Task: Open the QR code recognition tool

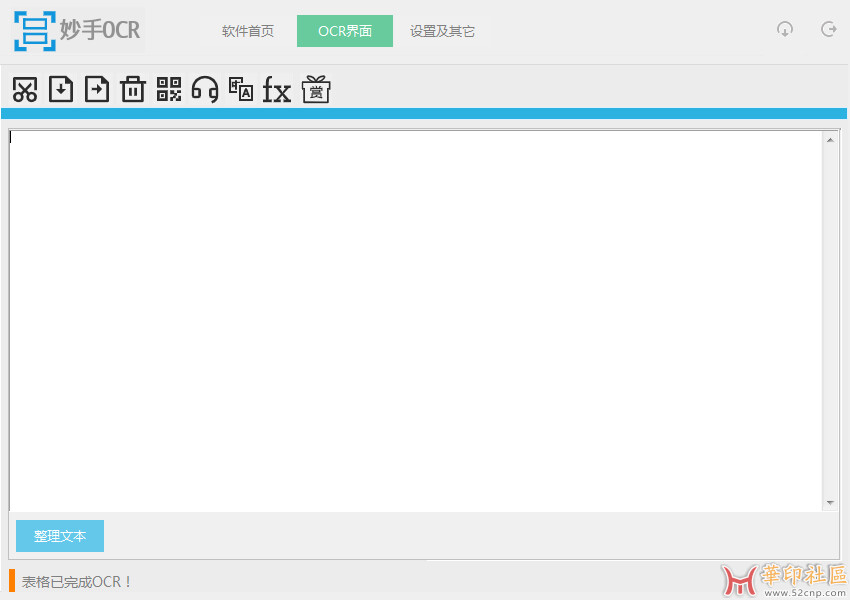Action: [x=169, y=90]
